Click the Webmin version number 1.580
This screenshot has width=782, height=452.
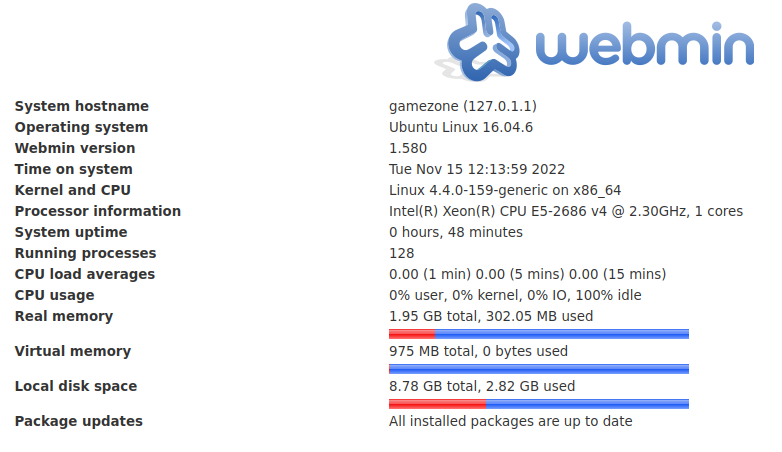click(x=407, y=148)
